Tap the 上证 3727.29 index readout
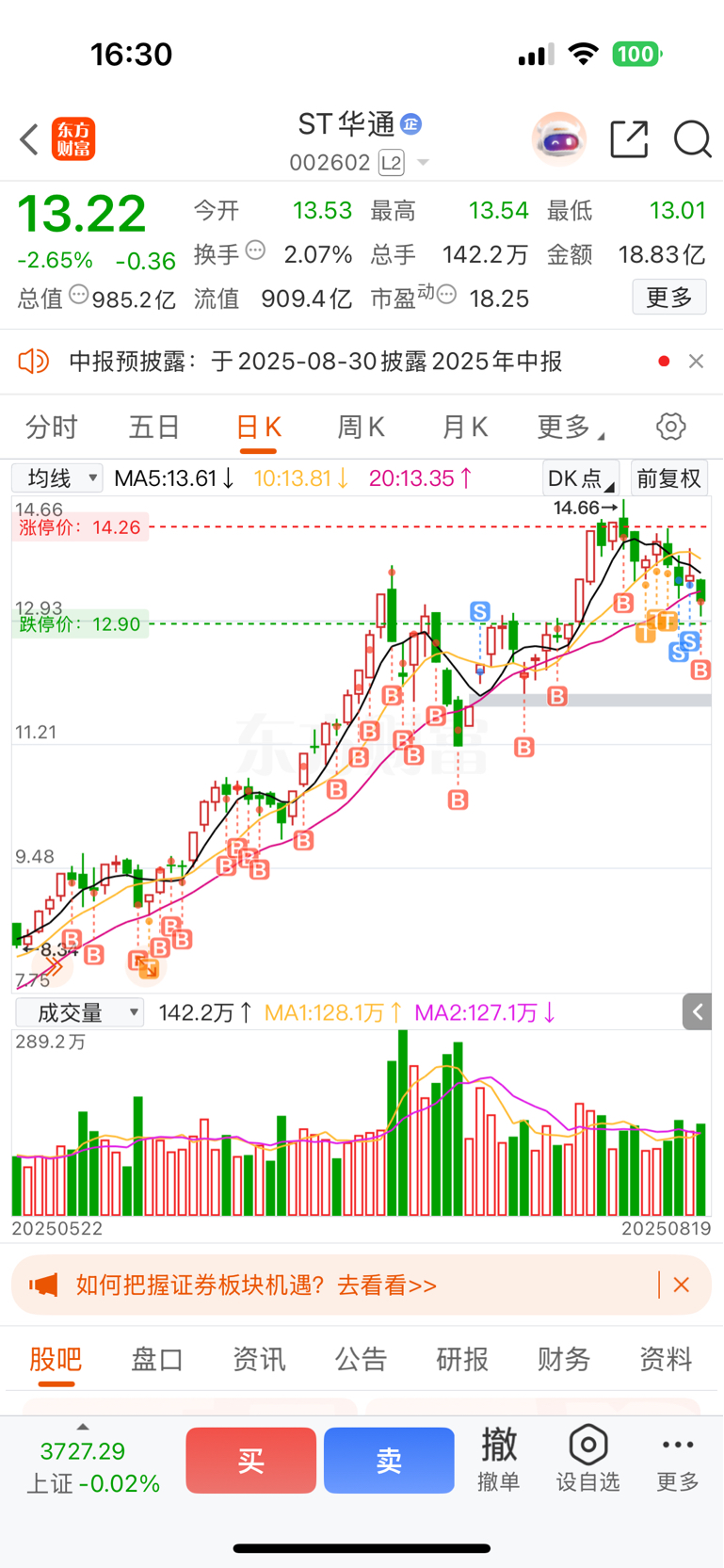This screenshot has width=724, height=1568. tap(92, 1467)
